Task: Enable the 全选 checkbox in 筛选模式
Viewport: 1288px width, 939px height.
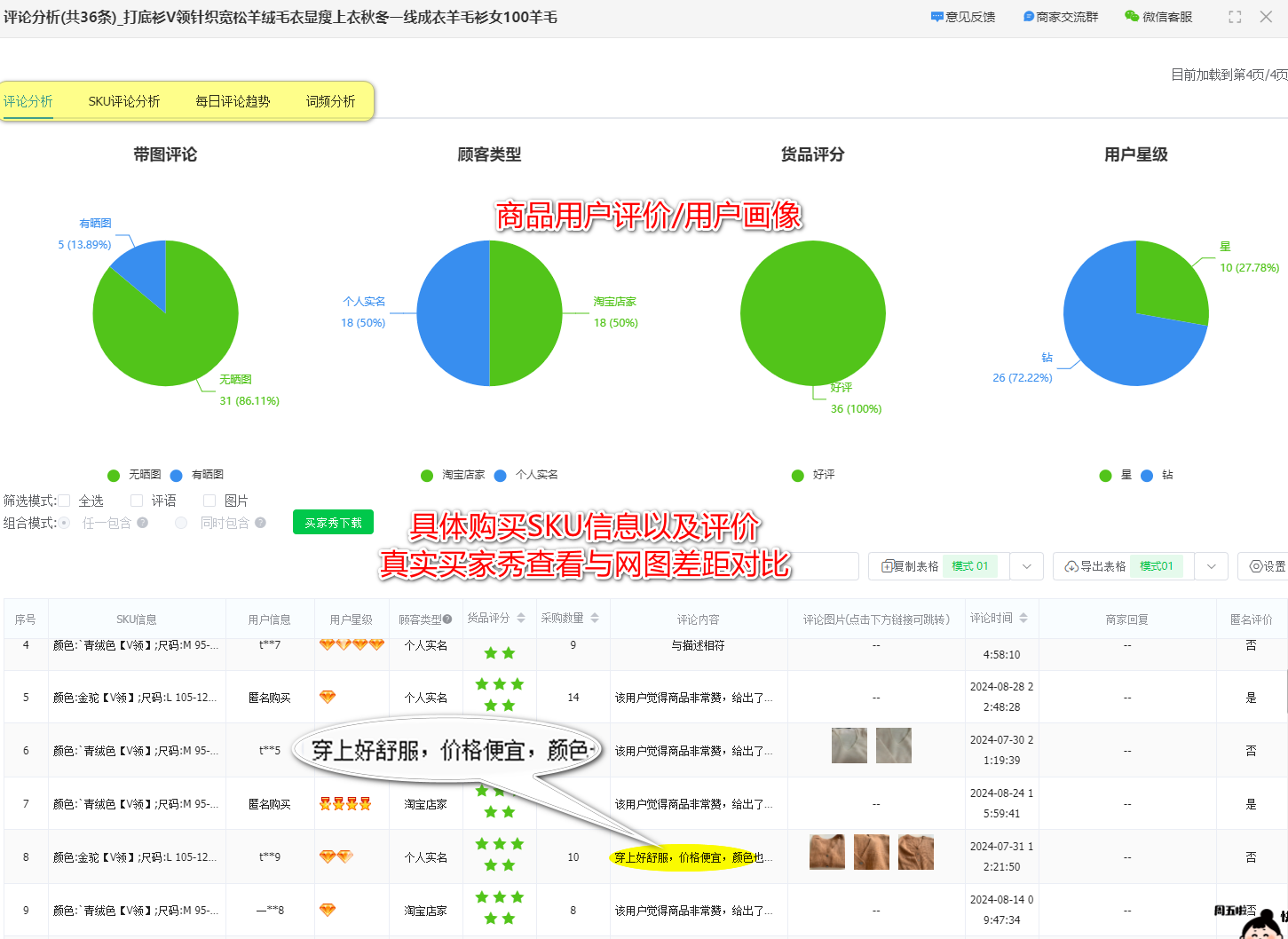Action: point(66,500)
